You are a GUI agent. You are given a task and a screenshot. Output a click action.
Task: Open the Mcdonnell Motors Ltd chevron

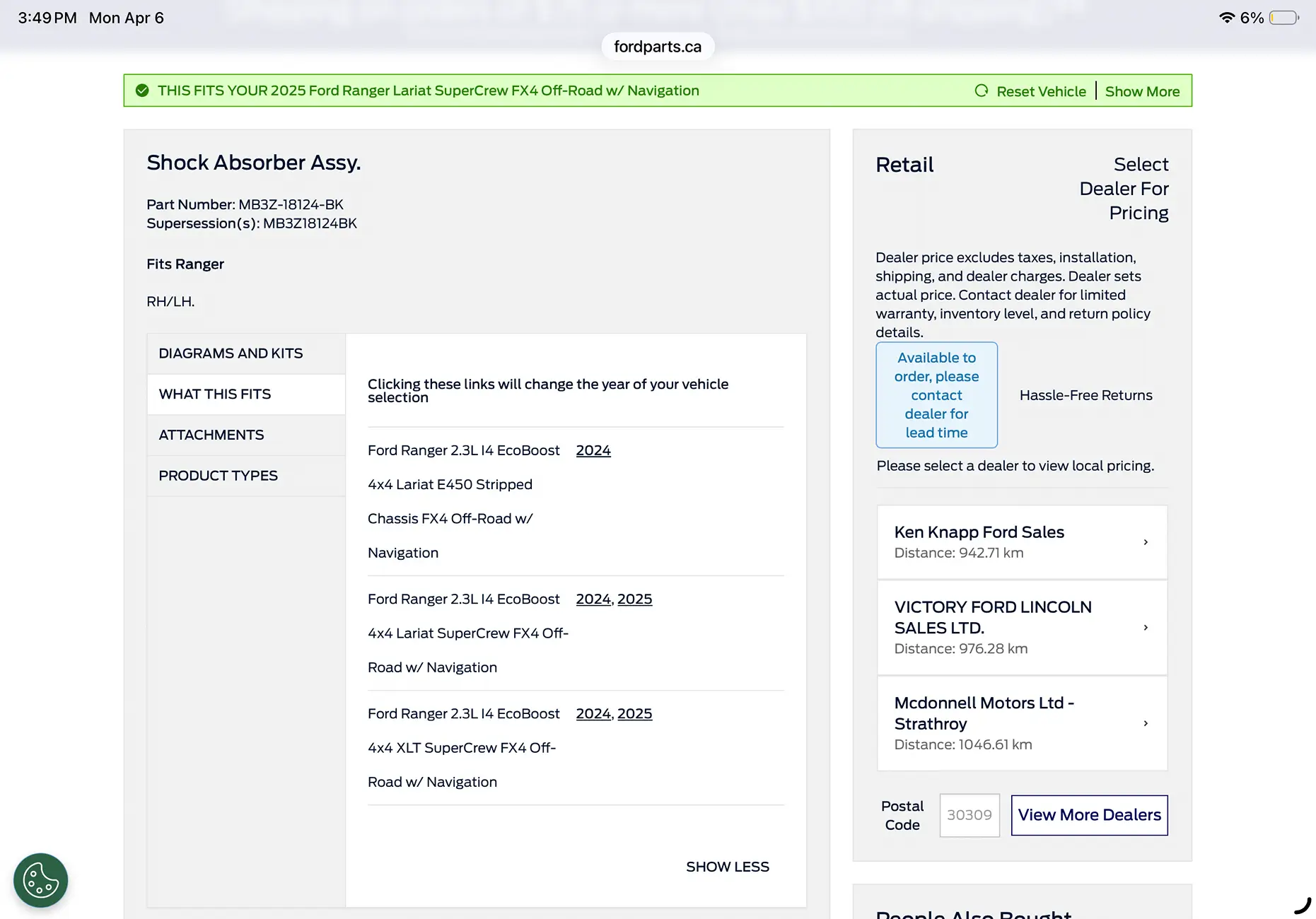click(1146, 723)
